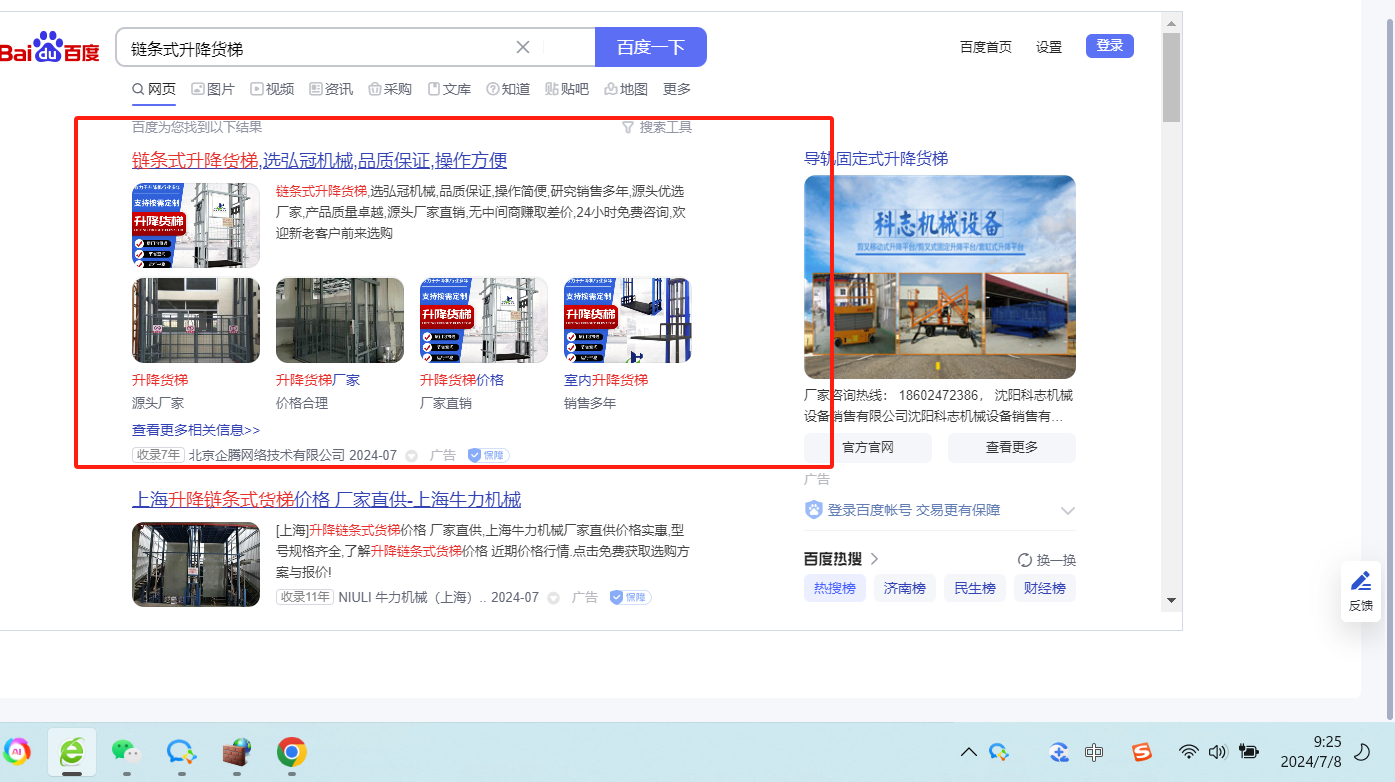Viewport: 1395px width, 782px height.
Task: Open the image above 源头厂家
Action: [196, 320]
